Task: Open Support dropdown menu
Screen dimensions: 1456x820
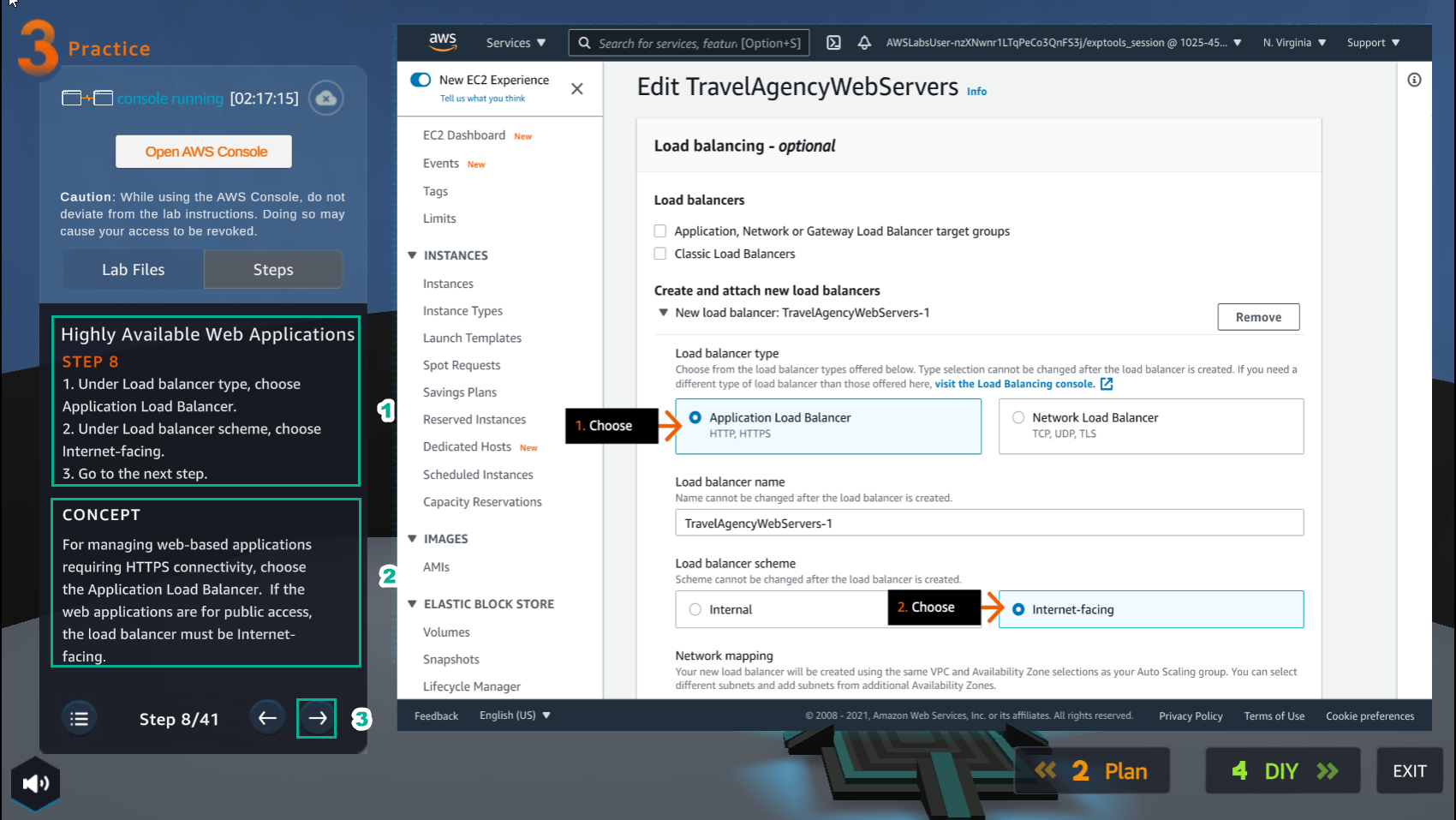Action: [1373, 43]
